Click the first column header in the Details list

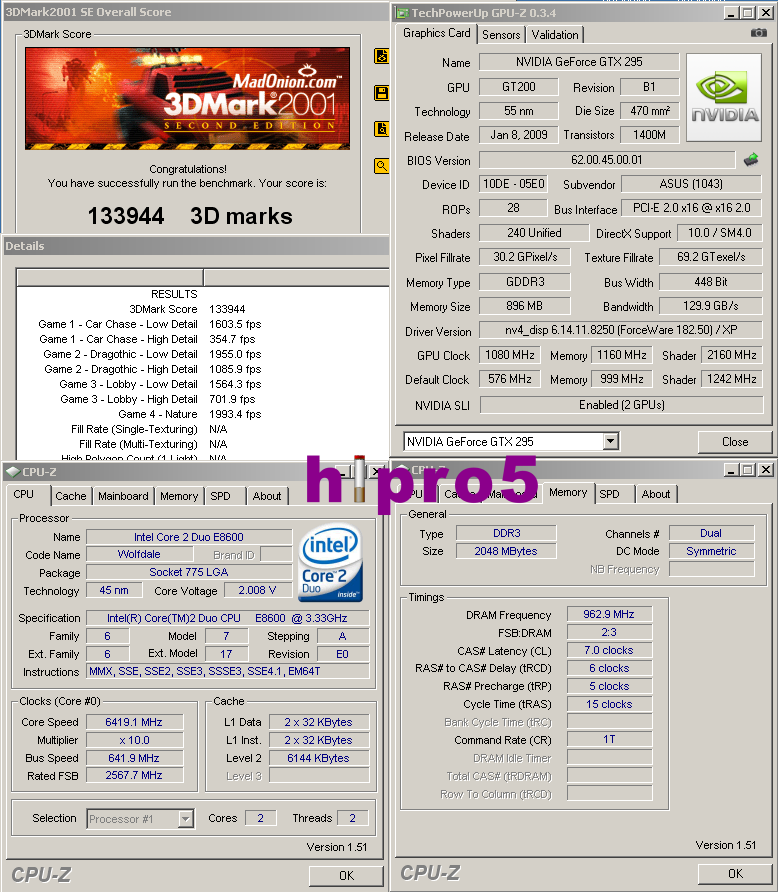(110, 277)
